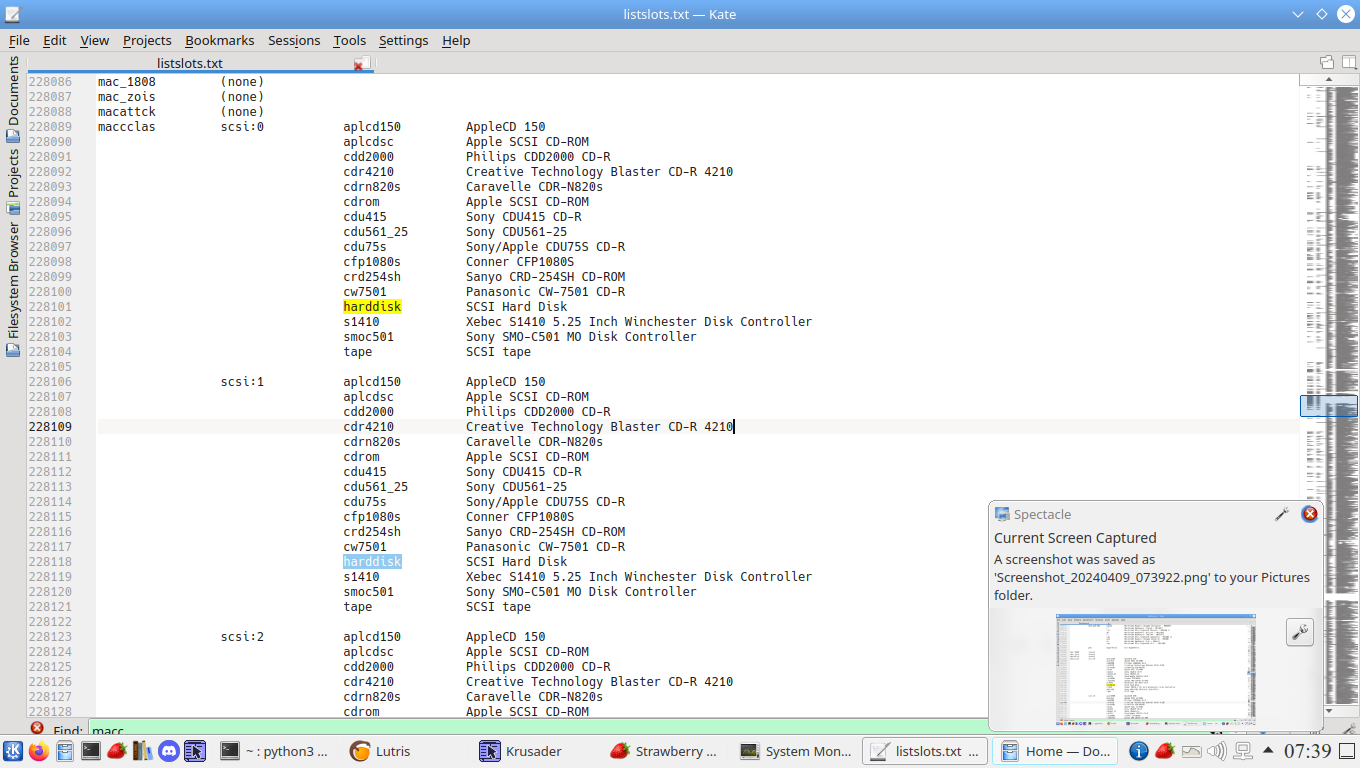Click Spectacle notification configure wrench icon
Viewport: 1360px width, 768px height.
coord(1281,514)
